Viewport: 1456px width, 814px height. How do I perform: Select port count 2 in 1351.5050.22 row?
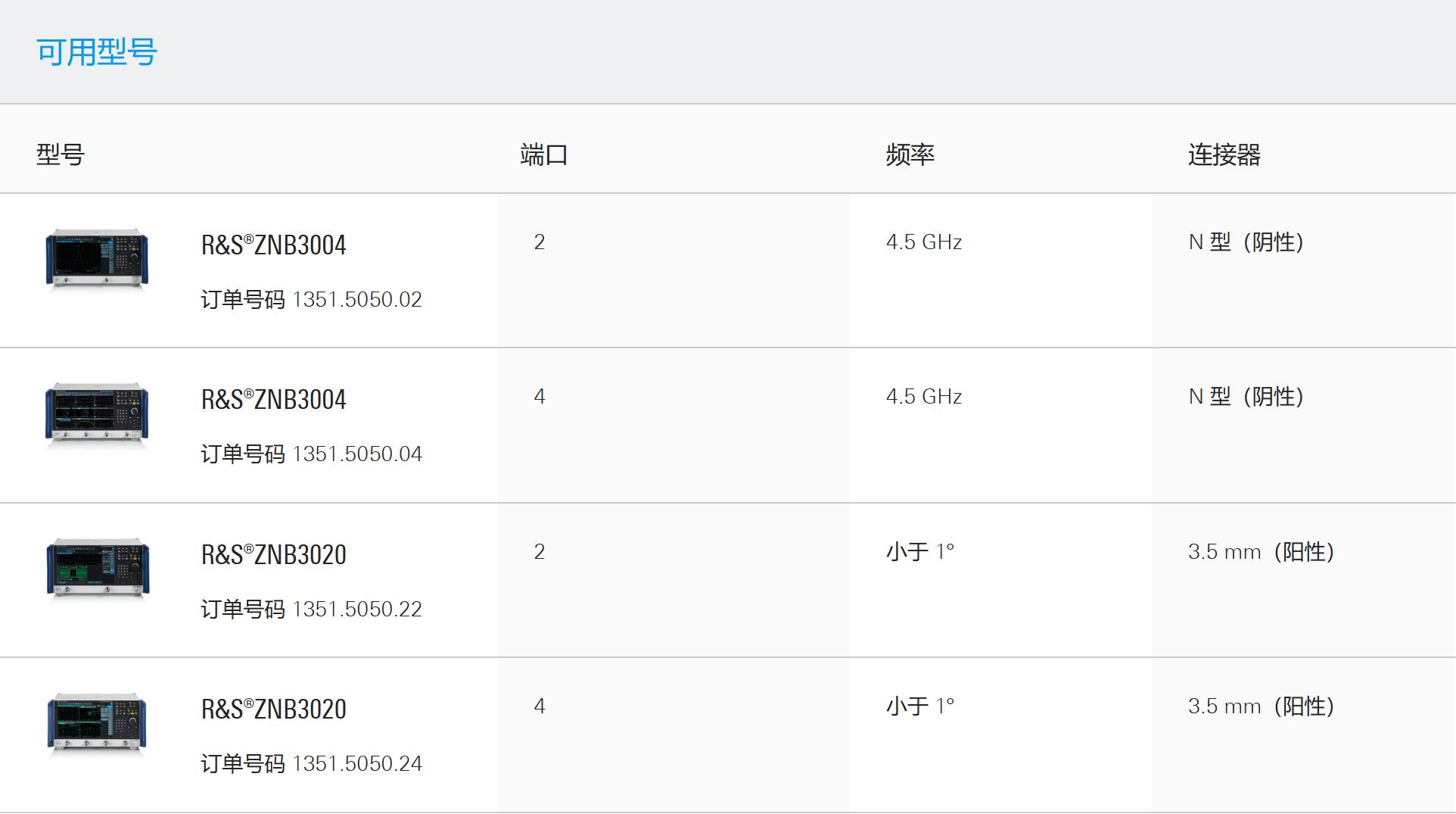point(540,552)
